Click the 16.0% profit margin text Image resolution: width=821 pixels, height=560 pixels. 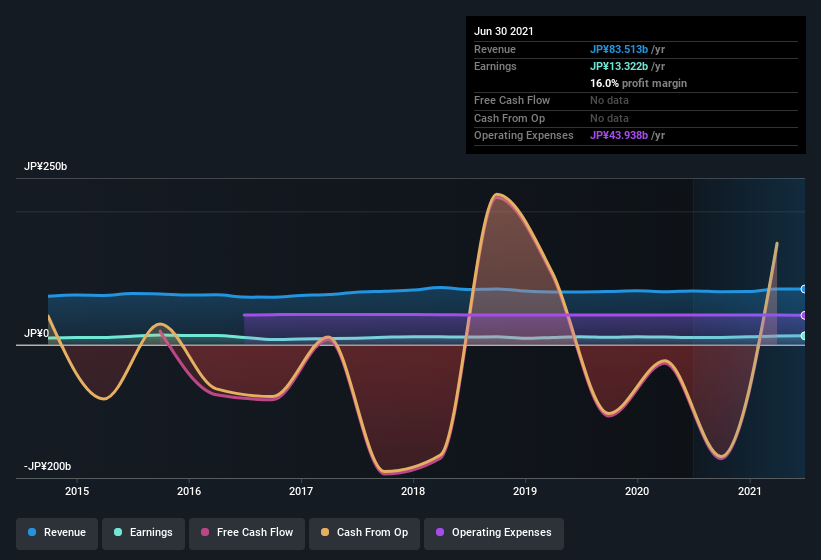coord(638,83)
